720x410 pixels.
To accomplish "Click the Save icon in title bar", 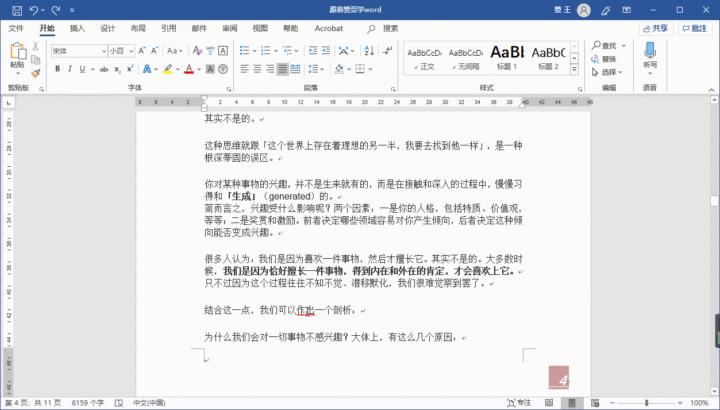I will point(17,10).
